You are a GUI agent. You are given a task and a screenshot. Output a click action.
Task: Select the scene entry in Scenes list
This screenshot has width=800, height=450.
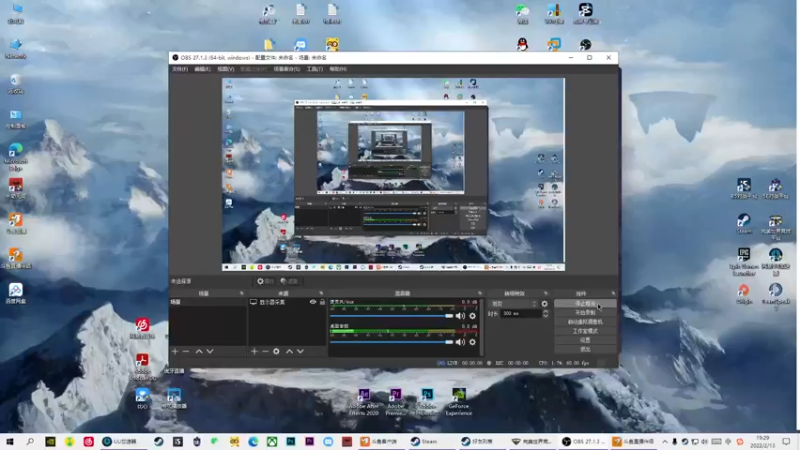tap(208, 302)
